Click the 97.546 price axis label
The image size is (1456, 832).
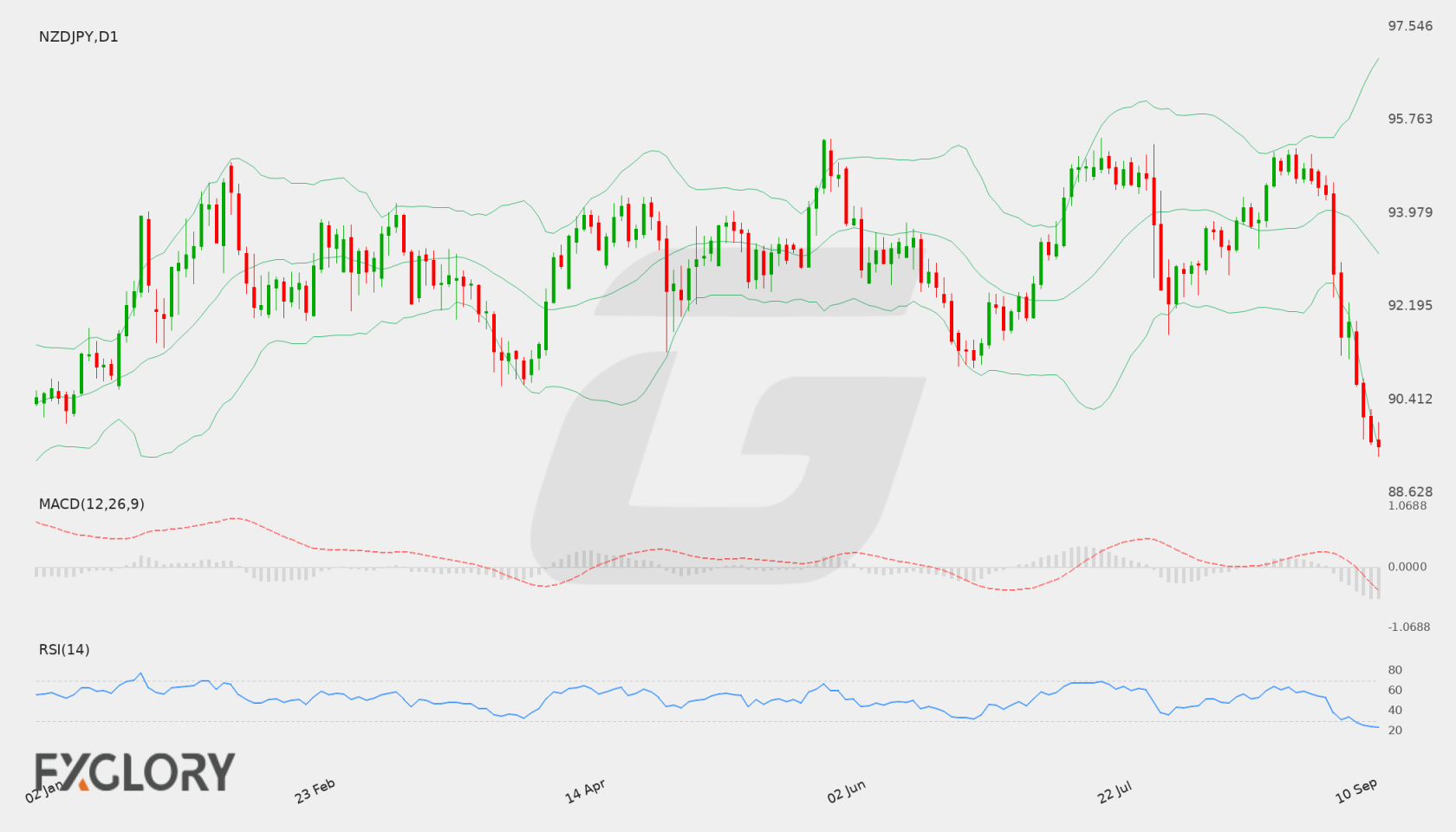tap(1410, 26)
